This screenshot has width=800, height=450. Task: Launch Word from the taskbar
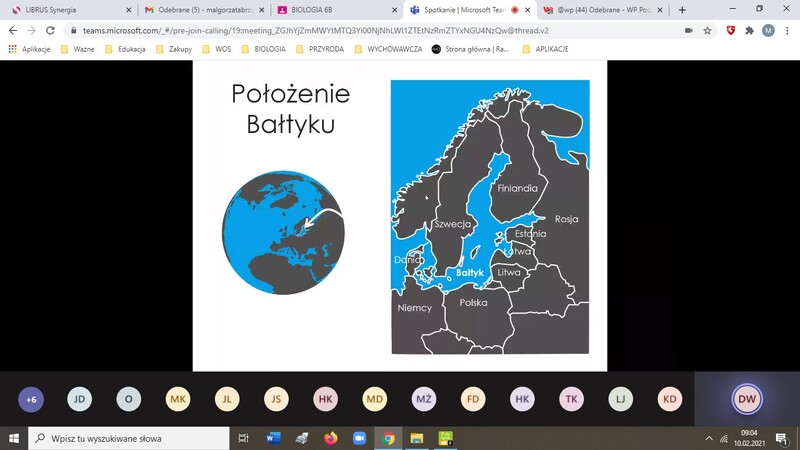point(273,438)
